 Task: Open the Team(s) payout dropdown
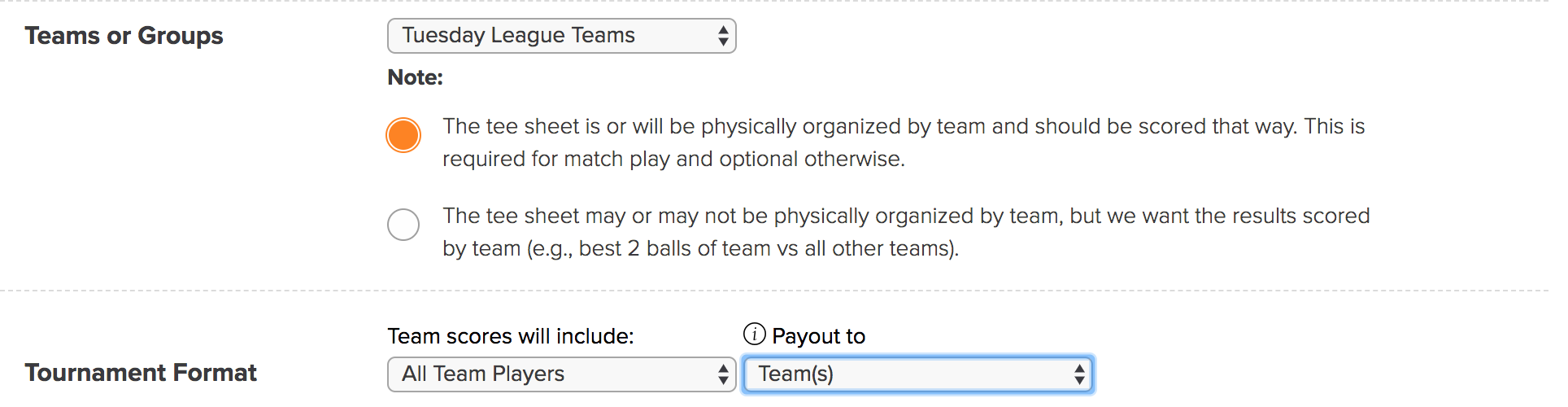[918, 374]
